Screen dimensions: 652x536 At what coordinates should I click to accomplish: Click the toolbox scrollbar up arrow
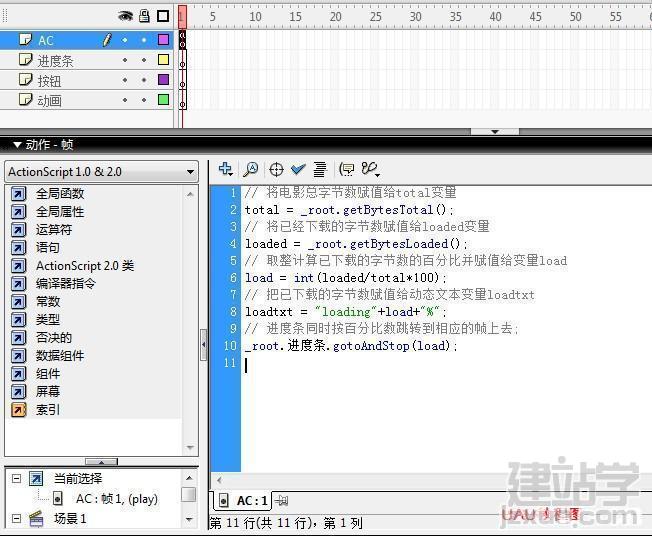190,194
